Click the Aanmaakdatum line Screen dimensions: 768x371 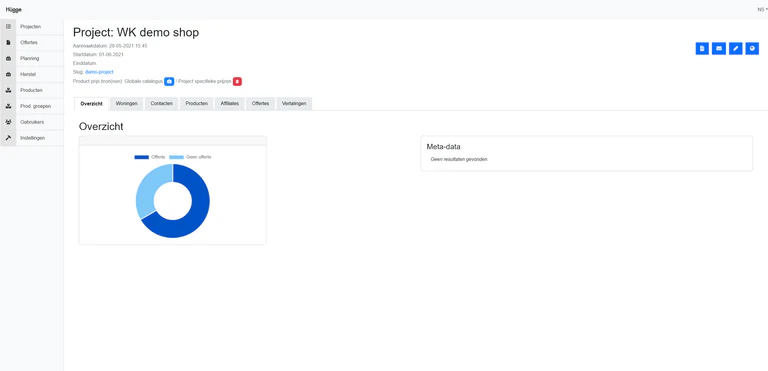[x=110, y=46]
